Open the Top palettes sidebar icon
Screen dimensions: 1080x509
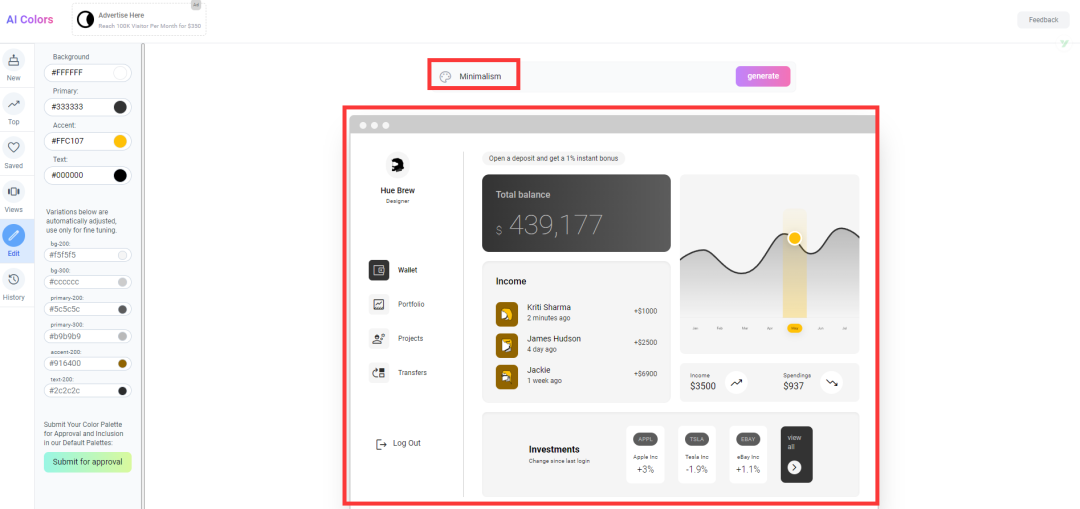pos(14,104)
